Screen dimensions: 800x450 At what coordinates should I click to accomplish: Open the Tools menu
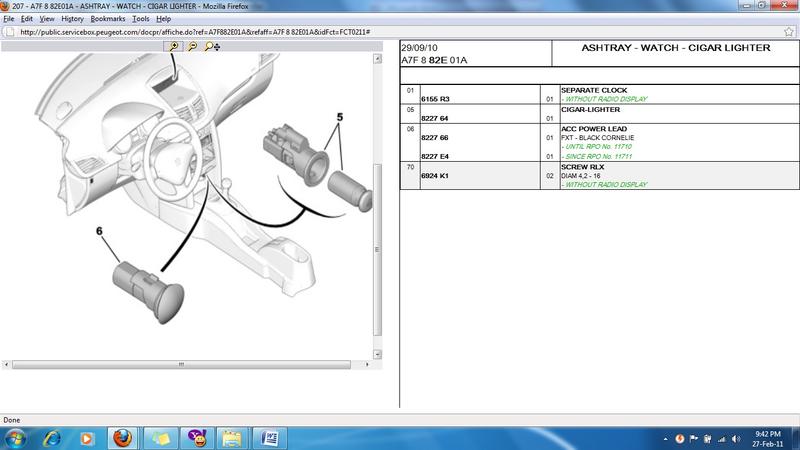click(x=141, y=19)
